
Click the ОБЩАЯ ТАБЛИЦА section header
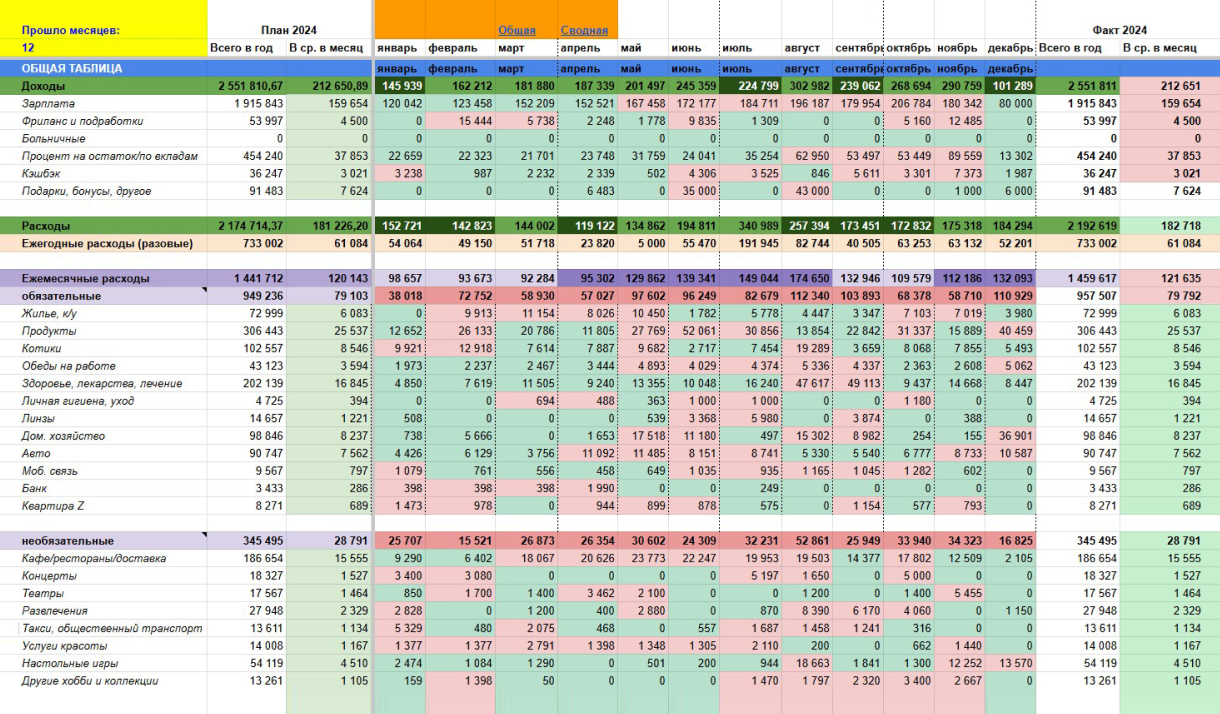(x=72, y=68)
